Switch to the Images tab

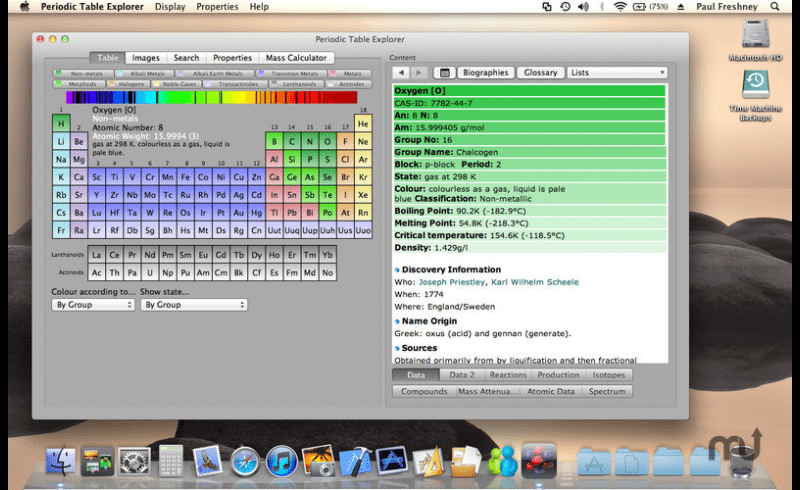pyautogui.click(x=145, y=58)
